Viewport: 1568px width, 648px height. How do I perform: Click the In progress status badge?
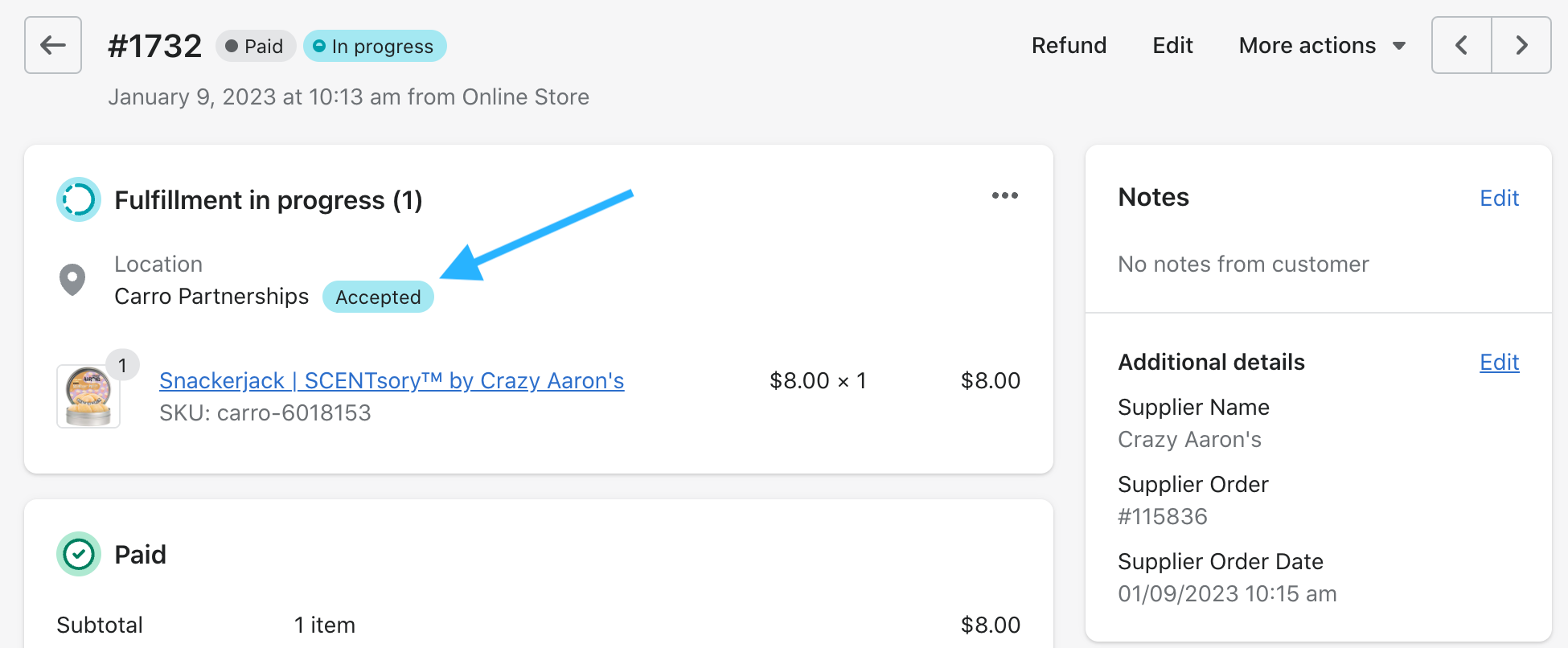click(375, 47)
